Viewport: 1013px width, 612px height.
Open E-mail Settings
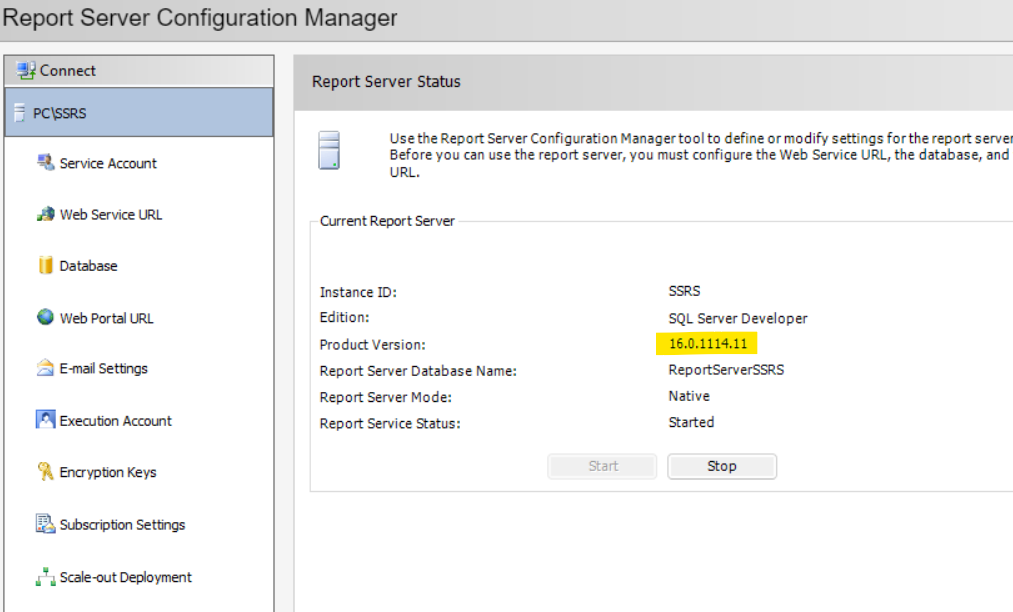click(103, 368)
